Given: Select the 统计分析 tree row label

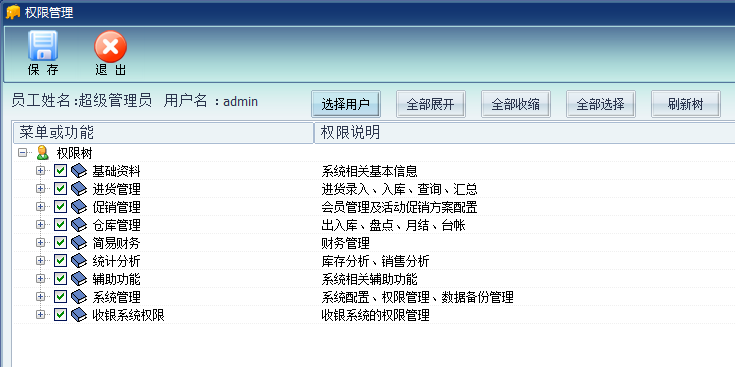Looking at the screenshot, I should coord(116,261).
